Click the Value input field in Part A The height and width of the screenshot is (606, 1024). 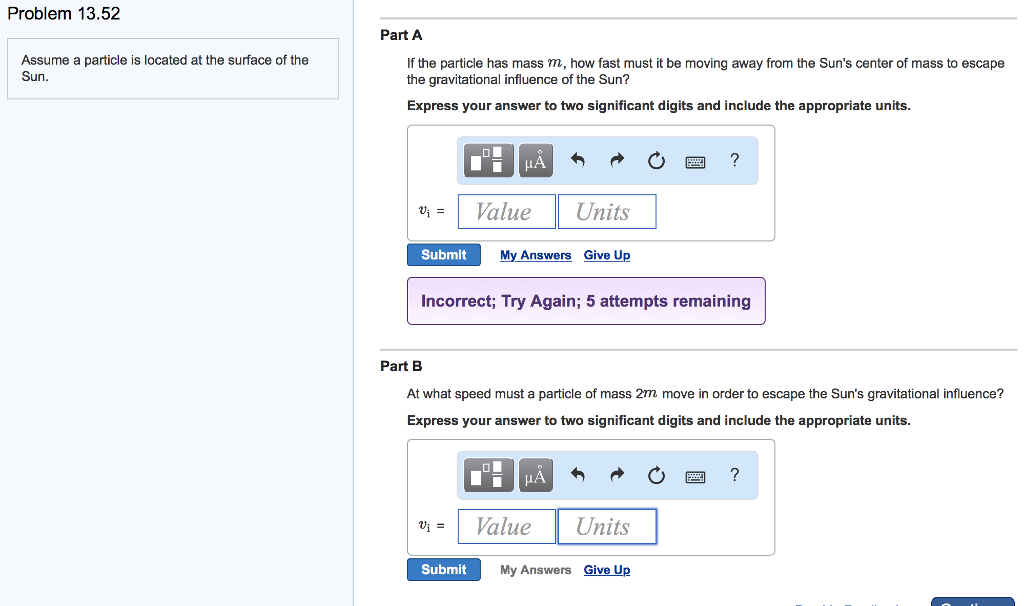[506, 211]
